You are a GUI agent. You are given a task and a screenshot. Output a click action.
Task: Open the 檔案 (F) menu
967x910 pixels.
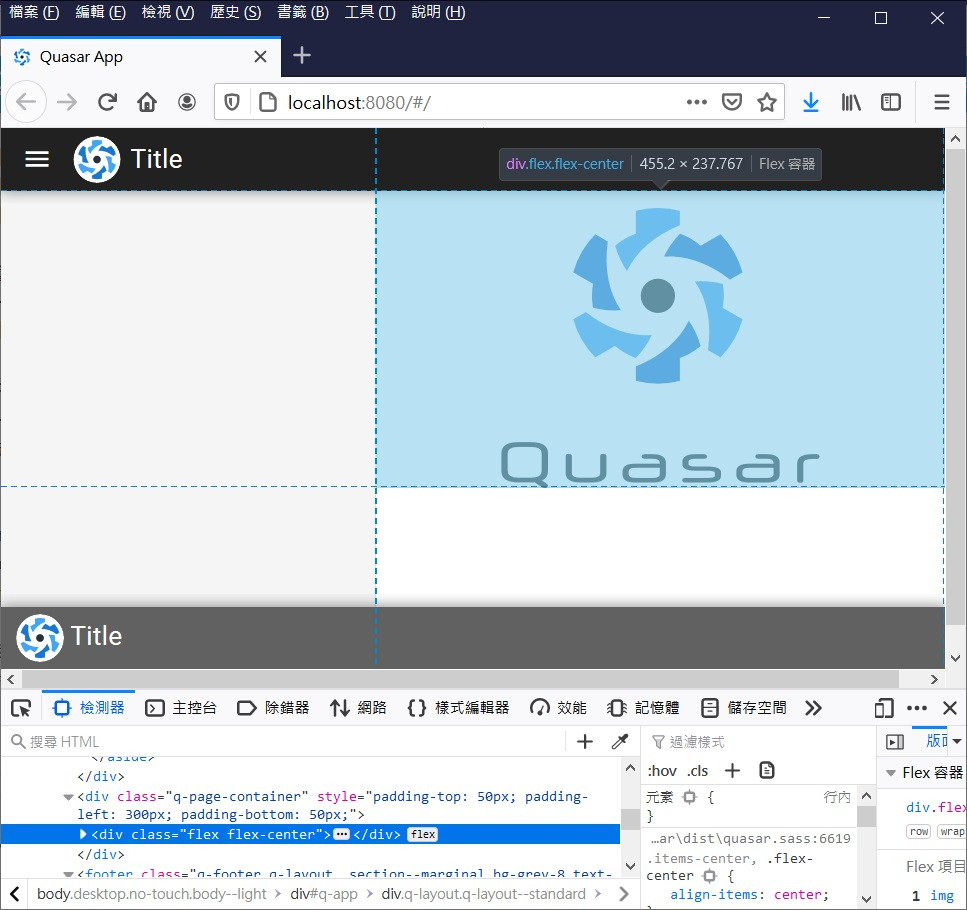[34, 12]
